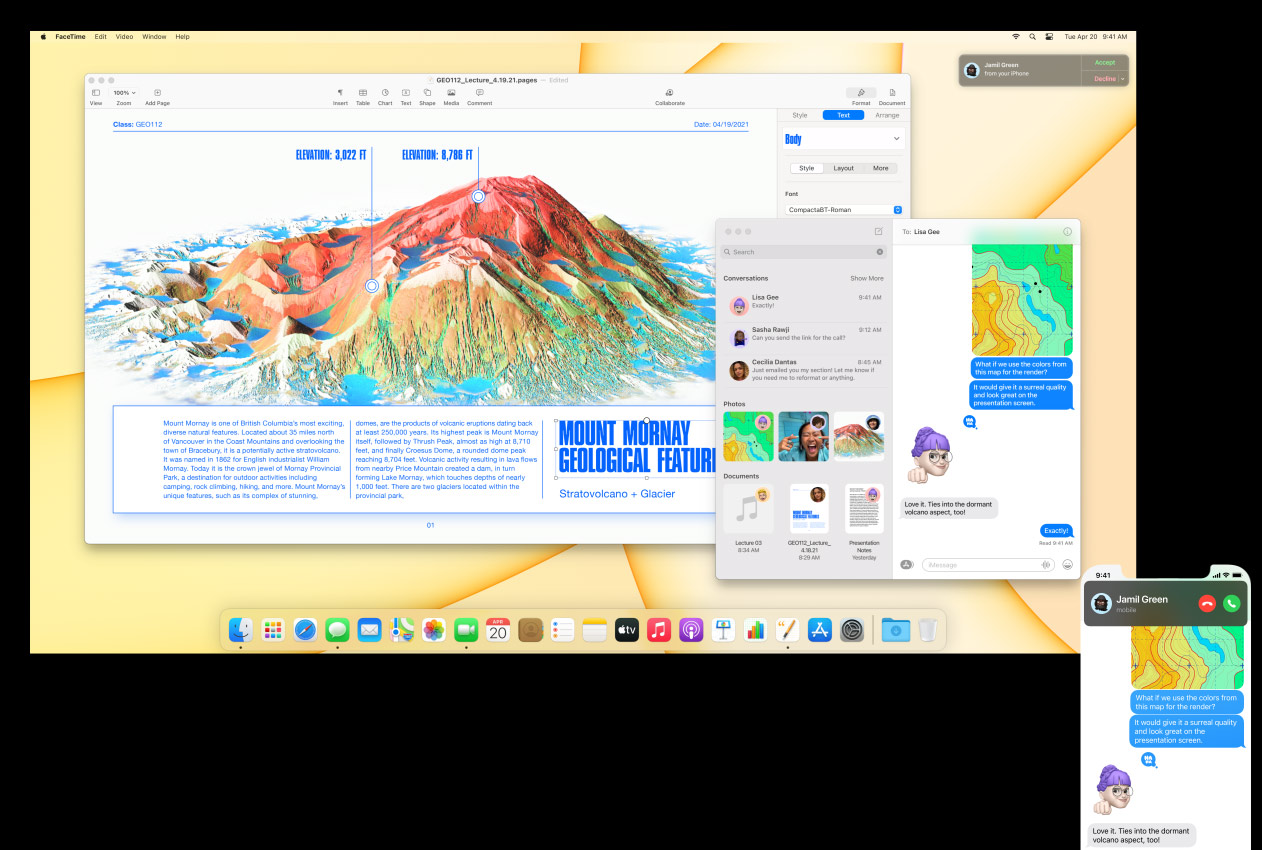This screenshot has height=850, width=1262.
Task: Add a Comment via toolbar icon
Action: click(x=479, y=93)
